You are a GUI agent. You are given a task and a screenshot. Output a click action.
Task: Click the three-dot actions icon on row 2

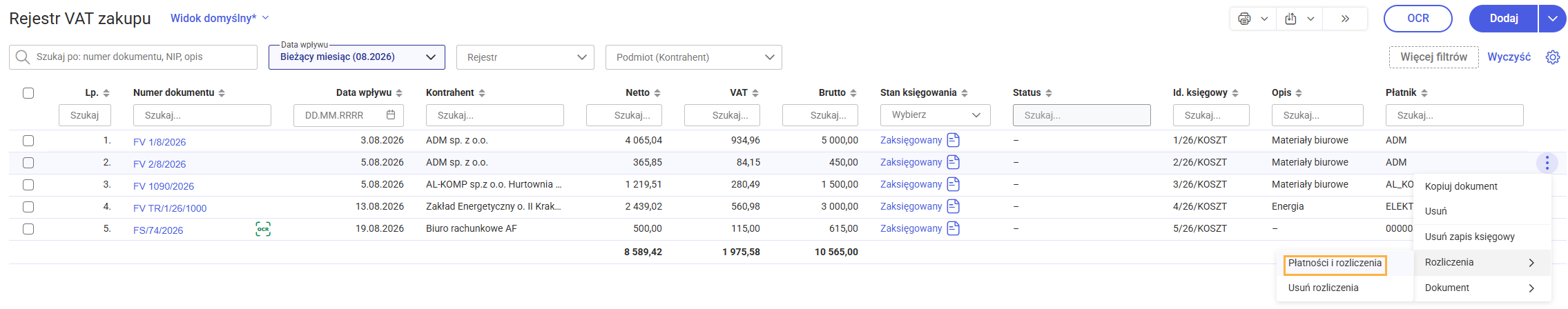coord(1547,163)
